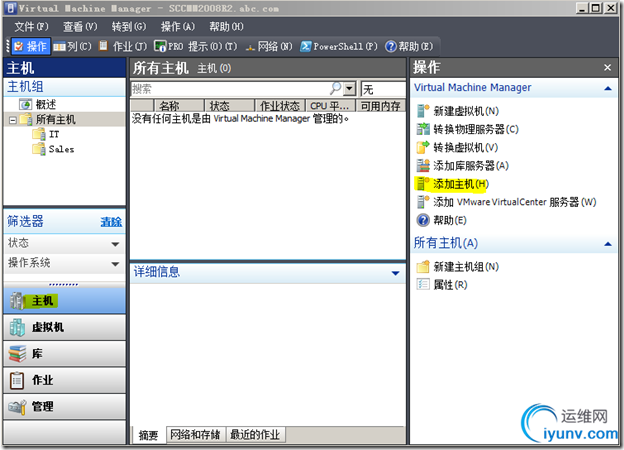Click 转换物理服务器(C) action
Viewport: 624px width, 450px height.
pos(468,129)
